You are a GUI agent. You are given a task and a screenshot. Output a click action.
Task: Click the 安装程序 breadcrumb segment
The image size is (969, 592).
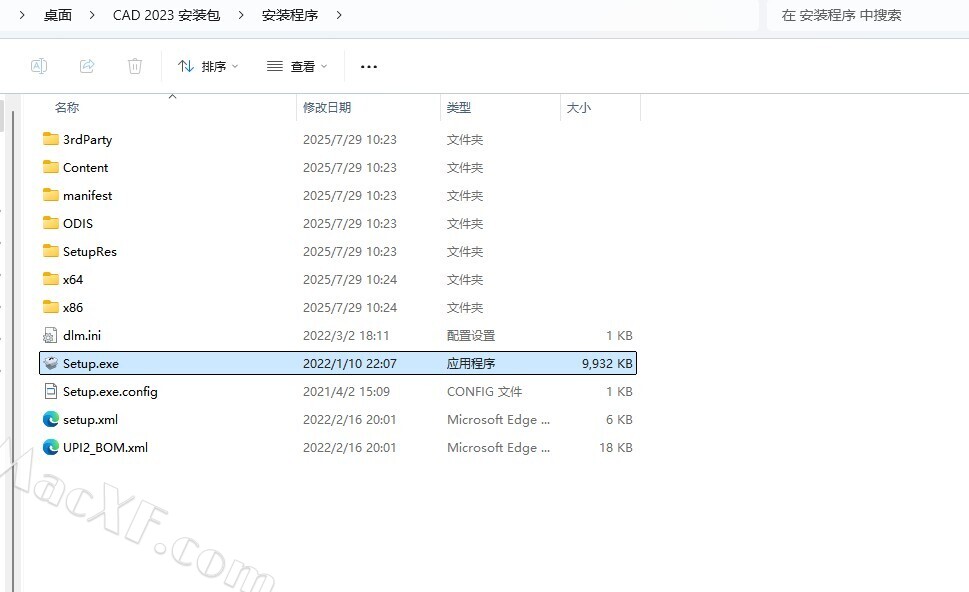pyautogui.click(x=289, y=15)
